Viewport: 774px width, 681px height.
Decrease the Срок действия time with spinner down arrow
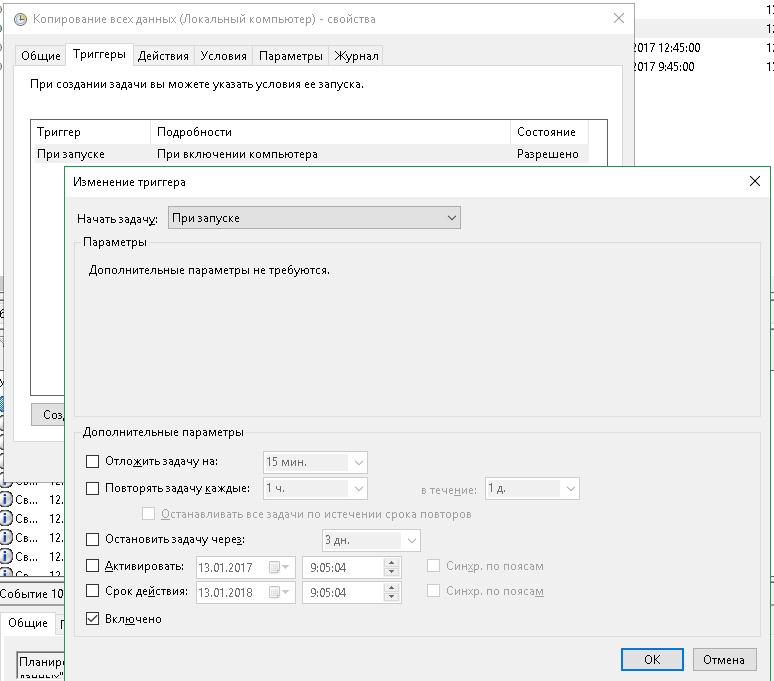[x=392, y=598]
